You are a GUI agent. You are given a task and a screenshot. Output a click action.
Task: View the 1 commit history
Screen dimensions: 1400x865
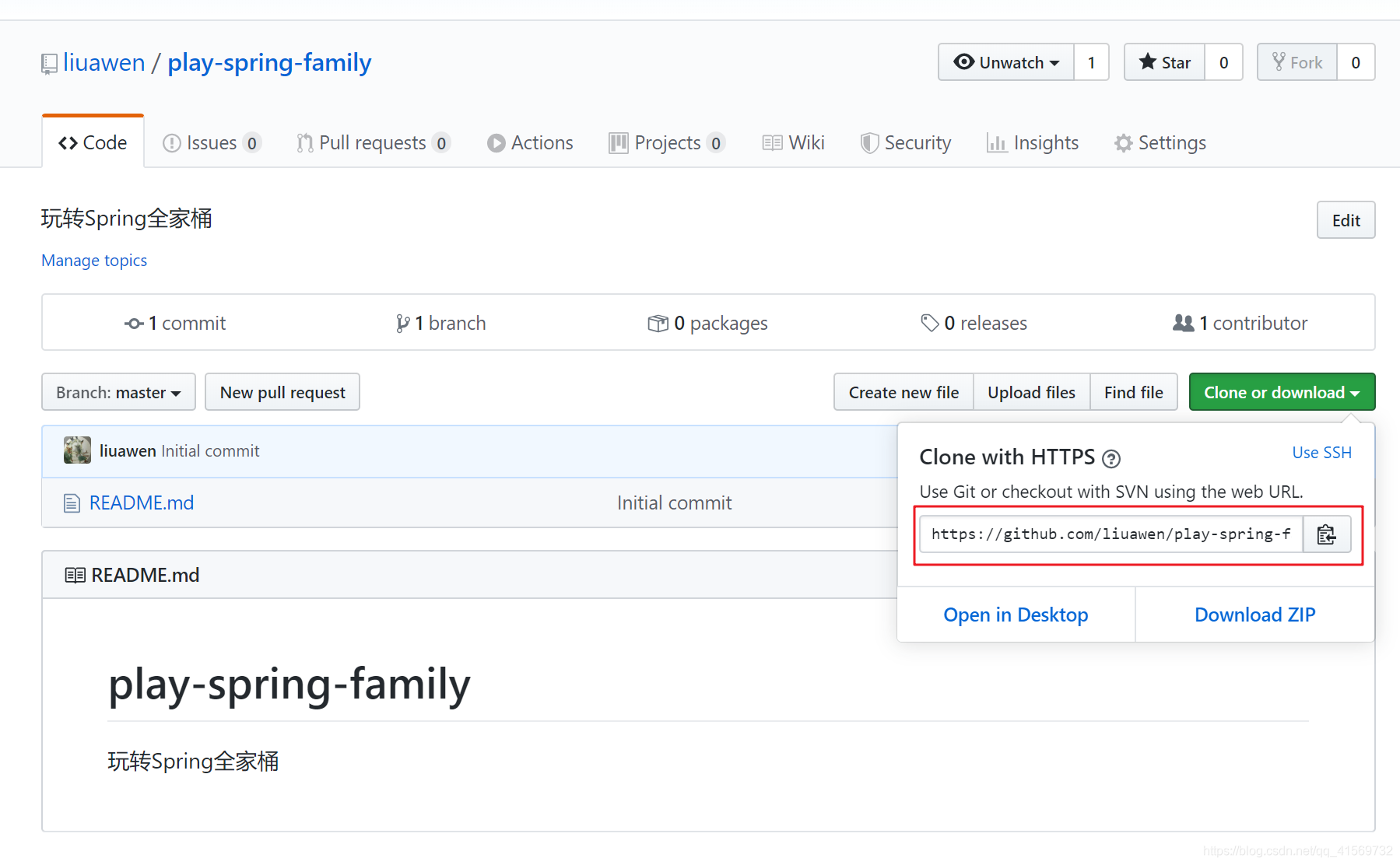point(175,323)
